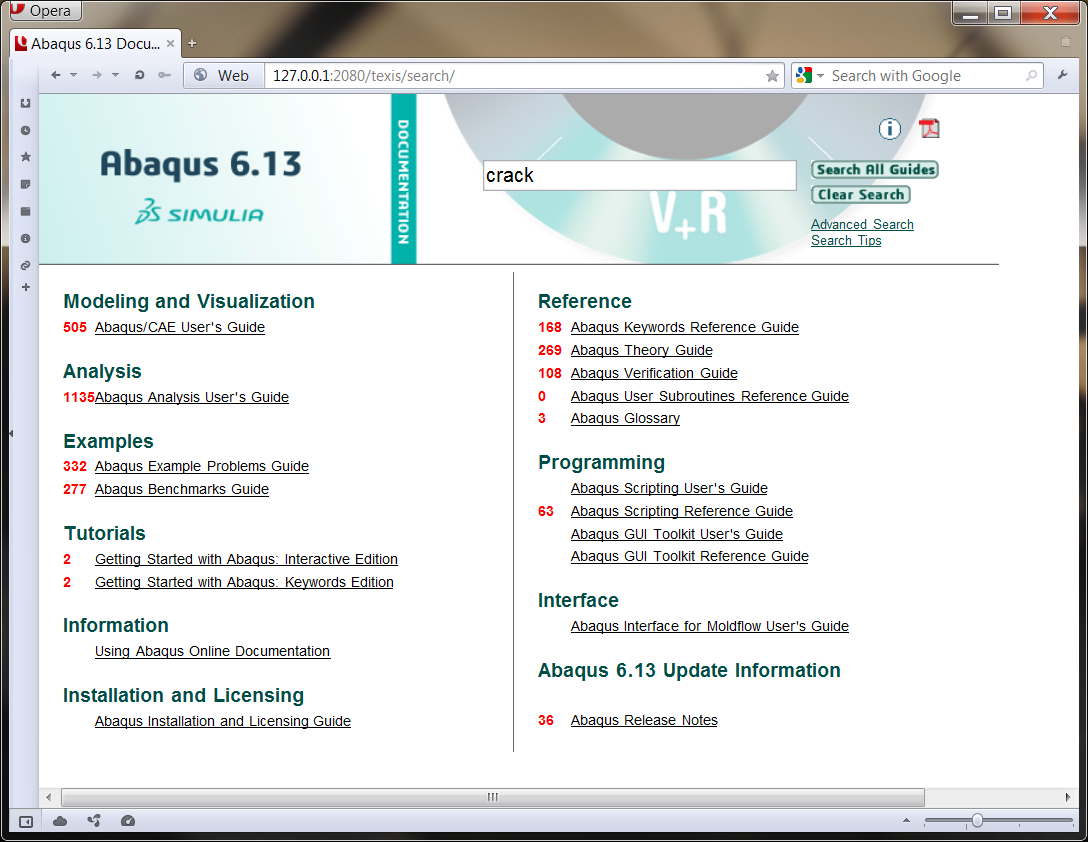1088x842 pixels.
Task: Go forward with the forward arrow
Action: click(x=97, y=75)
